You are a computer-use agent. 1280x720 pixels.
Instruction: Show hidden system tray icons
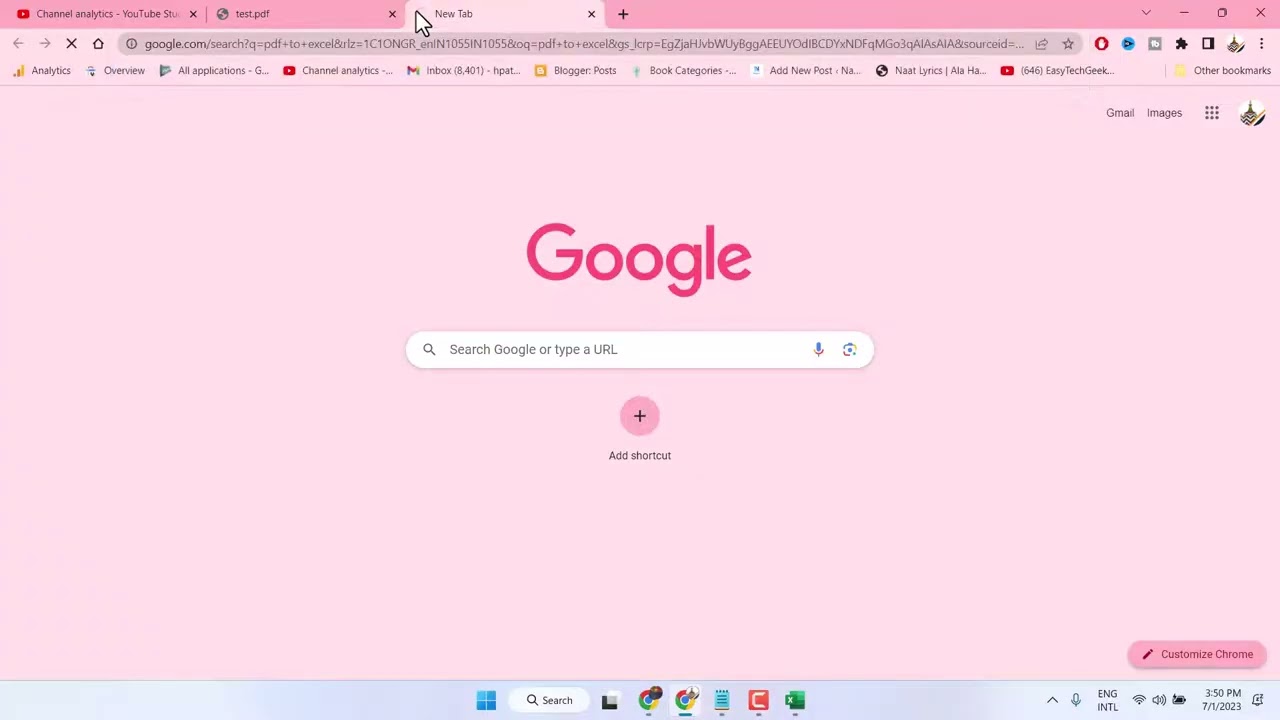1052,700
